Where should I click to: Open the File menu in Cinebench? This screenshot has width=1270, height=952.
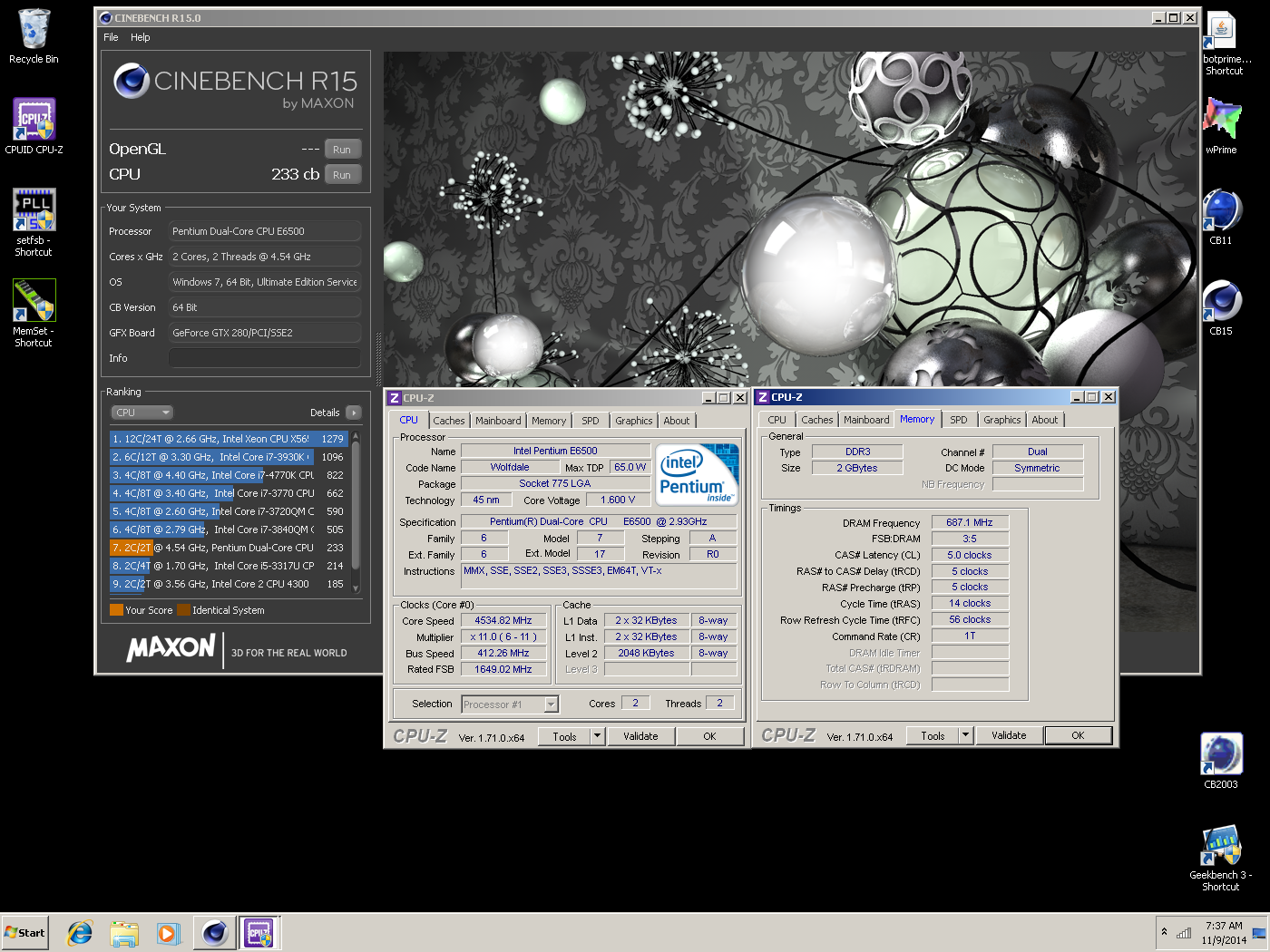(x=111, y=37)
